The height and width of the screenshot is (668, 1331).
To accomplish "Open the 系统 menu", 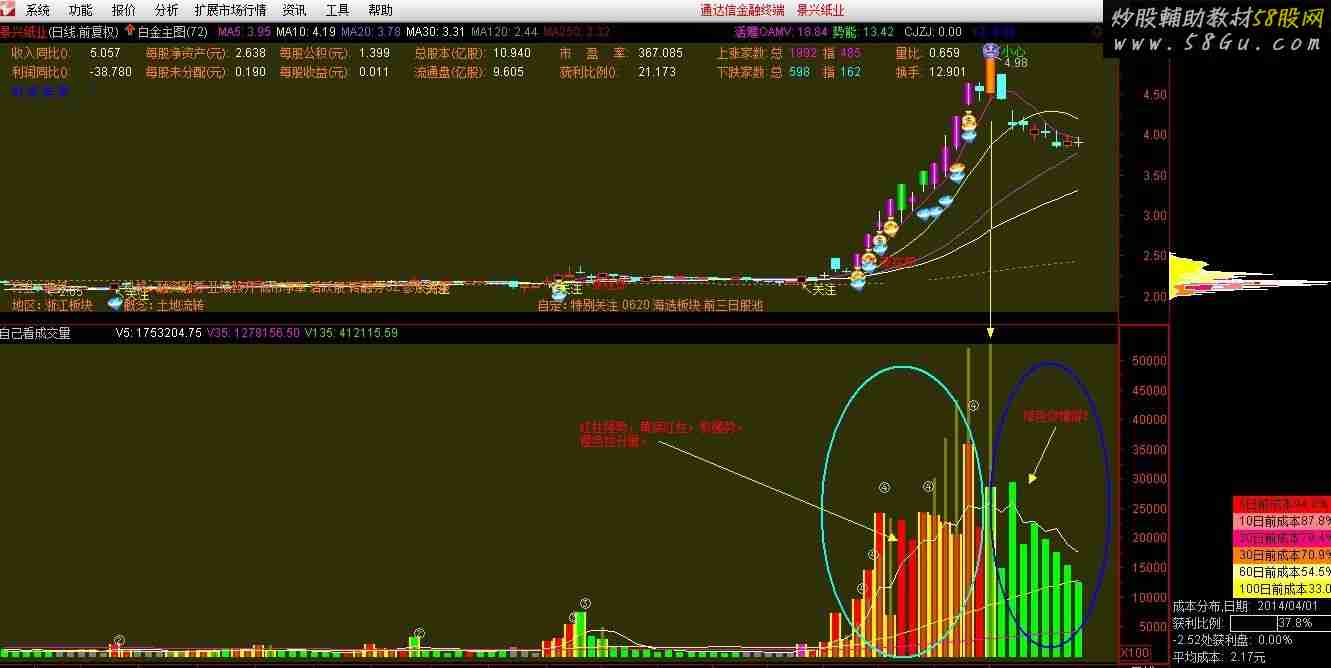I will (38, 10).
